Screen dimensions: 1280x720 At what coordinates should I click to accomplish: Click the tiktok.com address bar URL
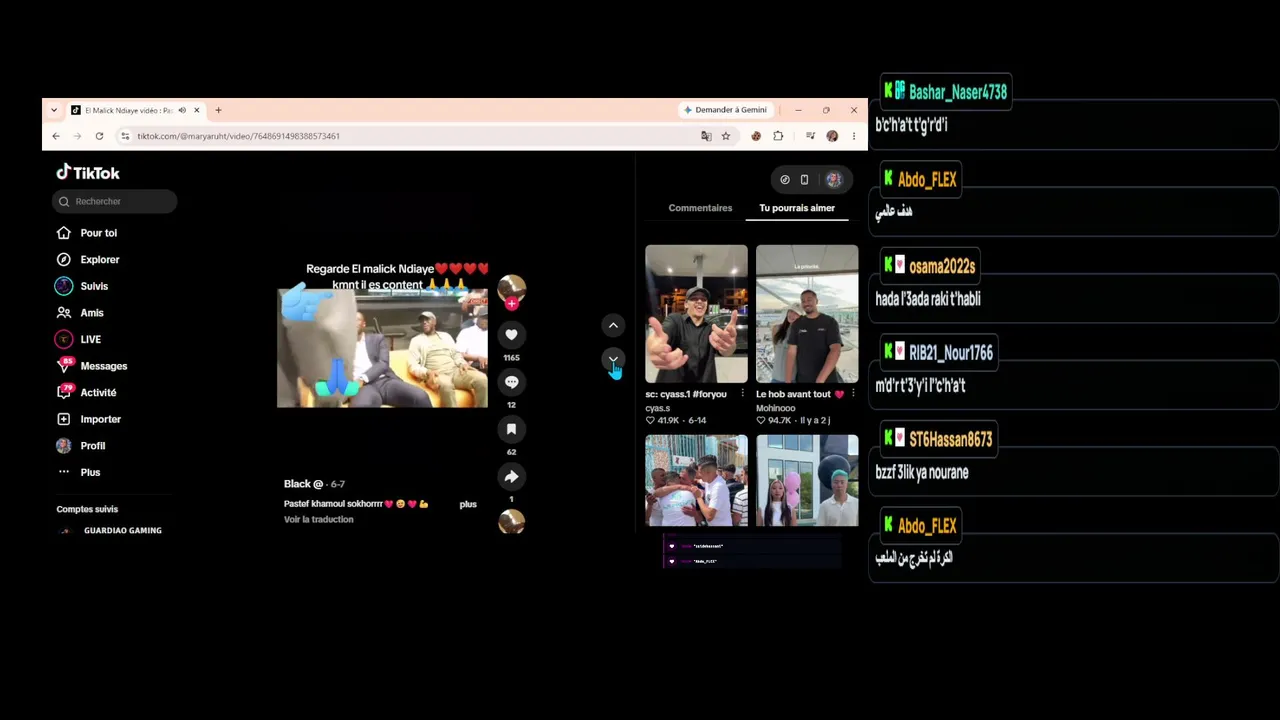coord(238,136)
